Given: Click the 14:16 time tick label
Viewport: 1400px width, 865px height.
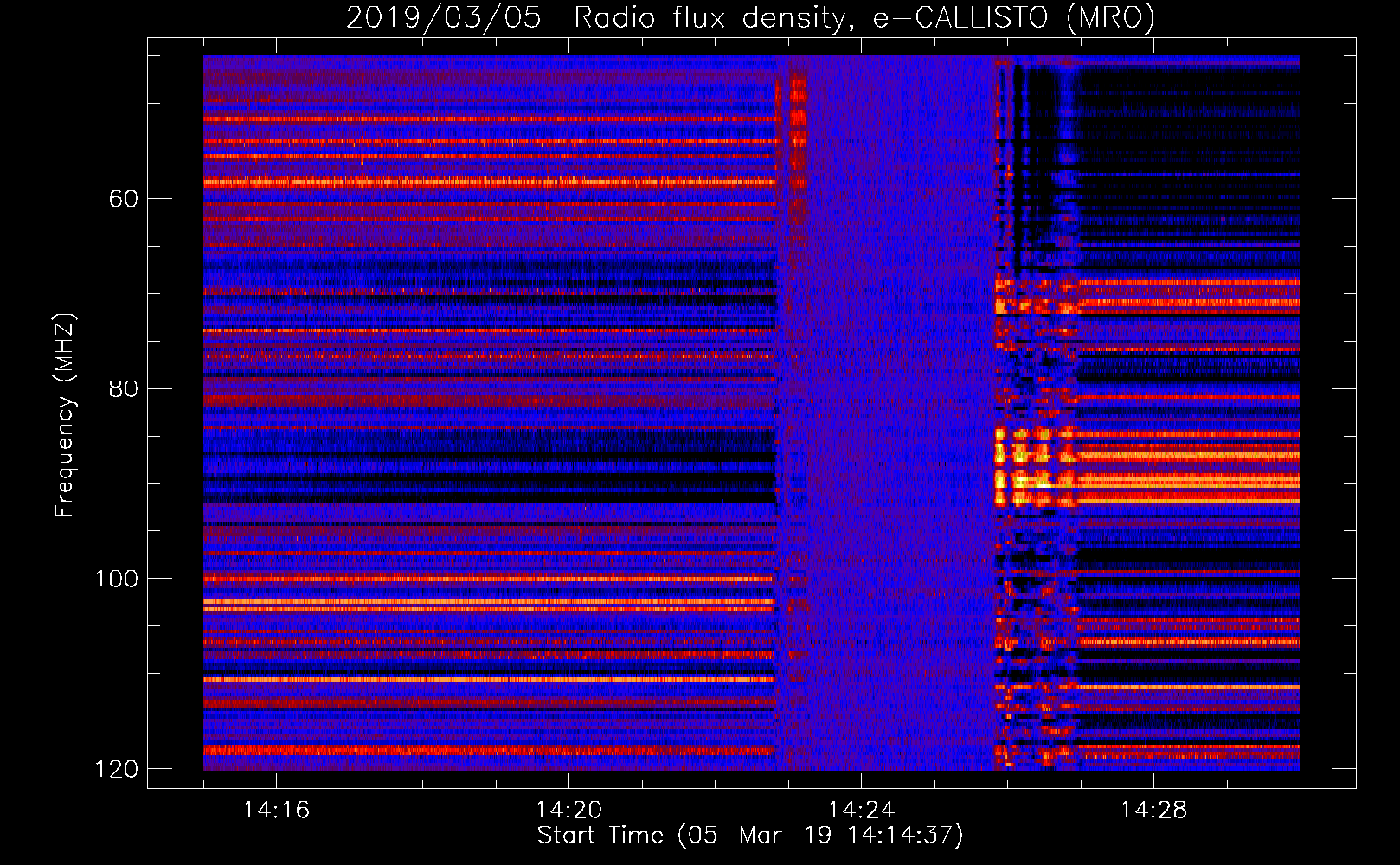Looking at the screenshot, I should [x=276, y=811].
